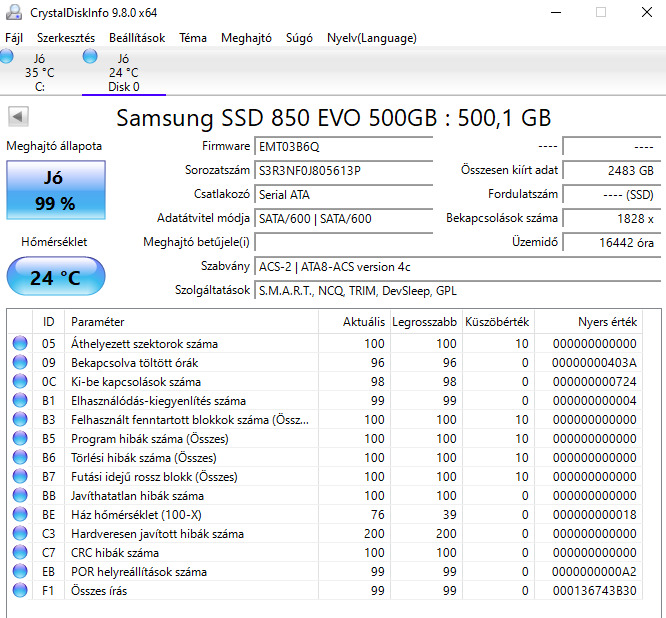Click the 16442 óra uptime value
Image resolution: width=666 pixels, height=618 pixels.
[612, 243]
